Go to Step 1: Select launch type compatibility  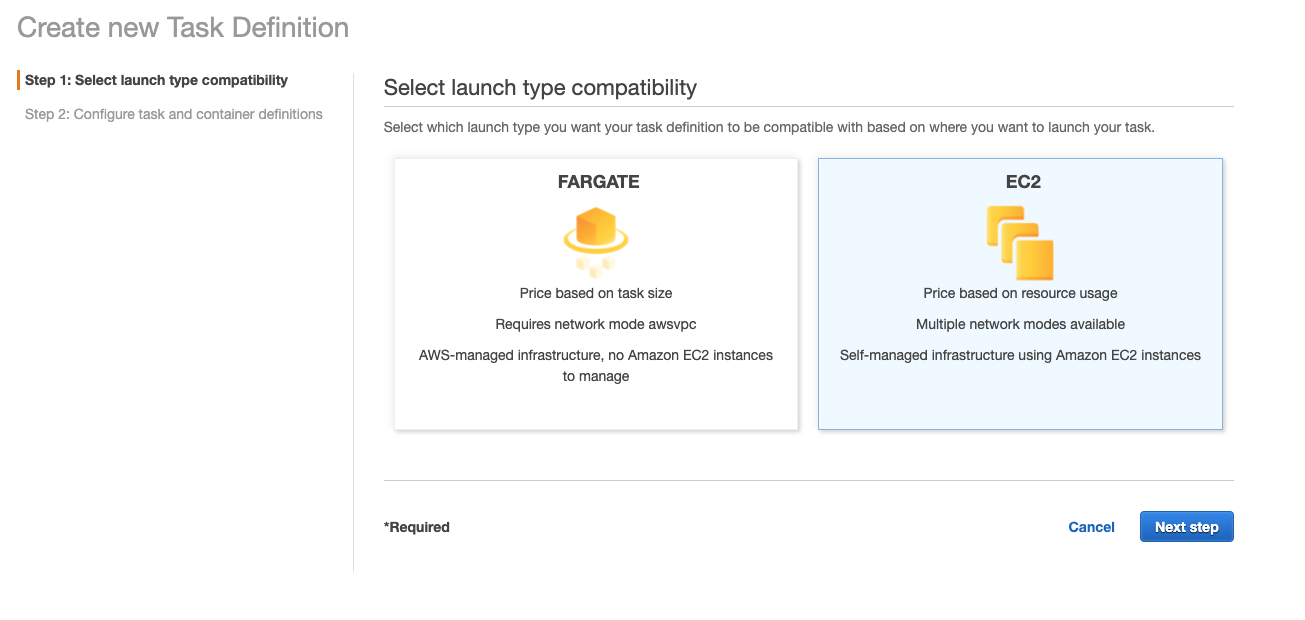coord(156,80)
